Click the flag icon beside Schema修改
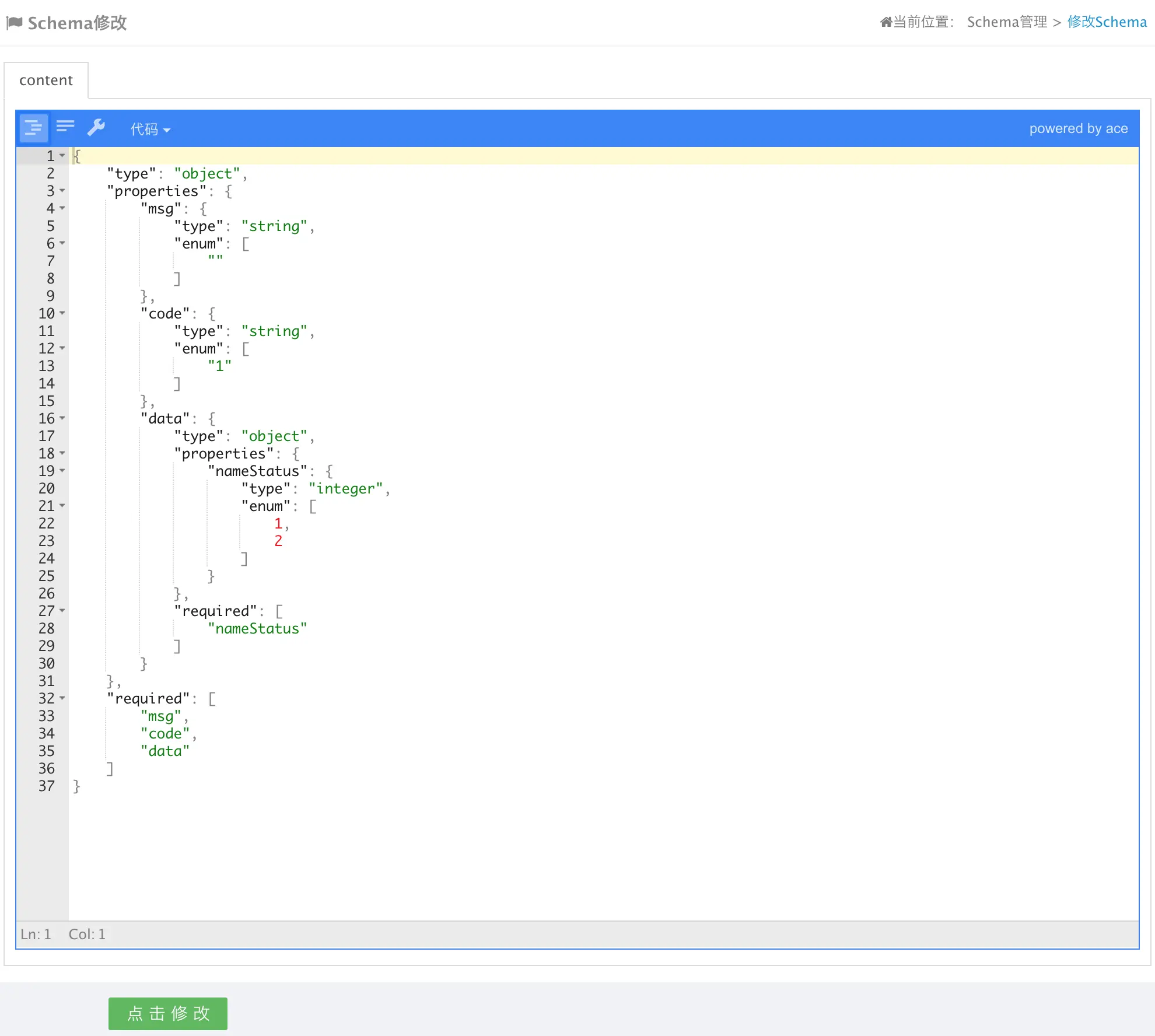The height and width of the screenshot is (1036, 1155). (15, 23)
